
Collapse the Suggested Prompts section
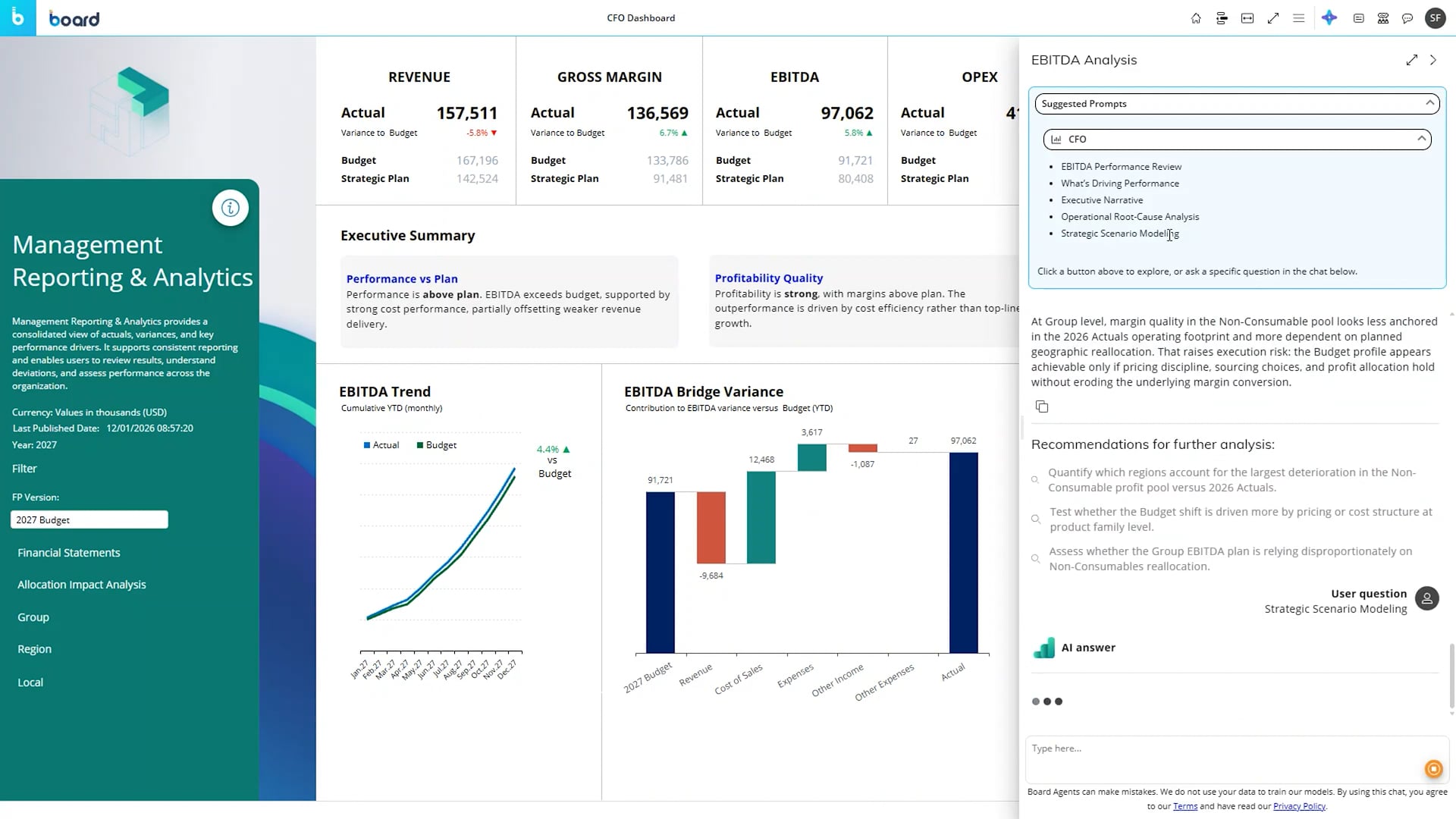pos(1429,103)
